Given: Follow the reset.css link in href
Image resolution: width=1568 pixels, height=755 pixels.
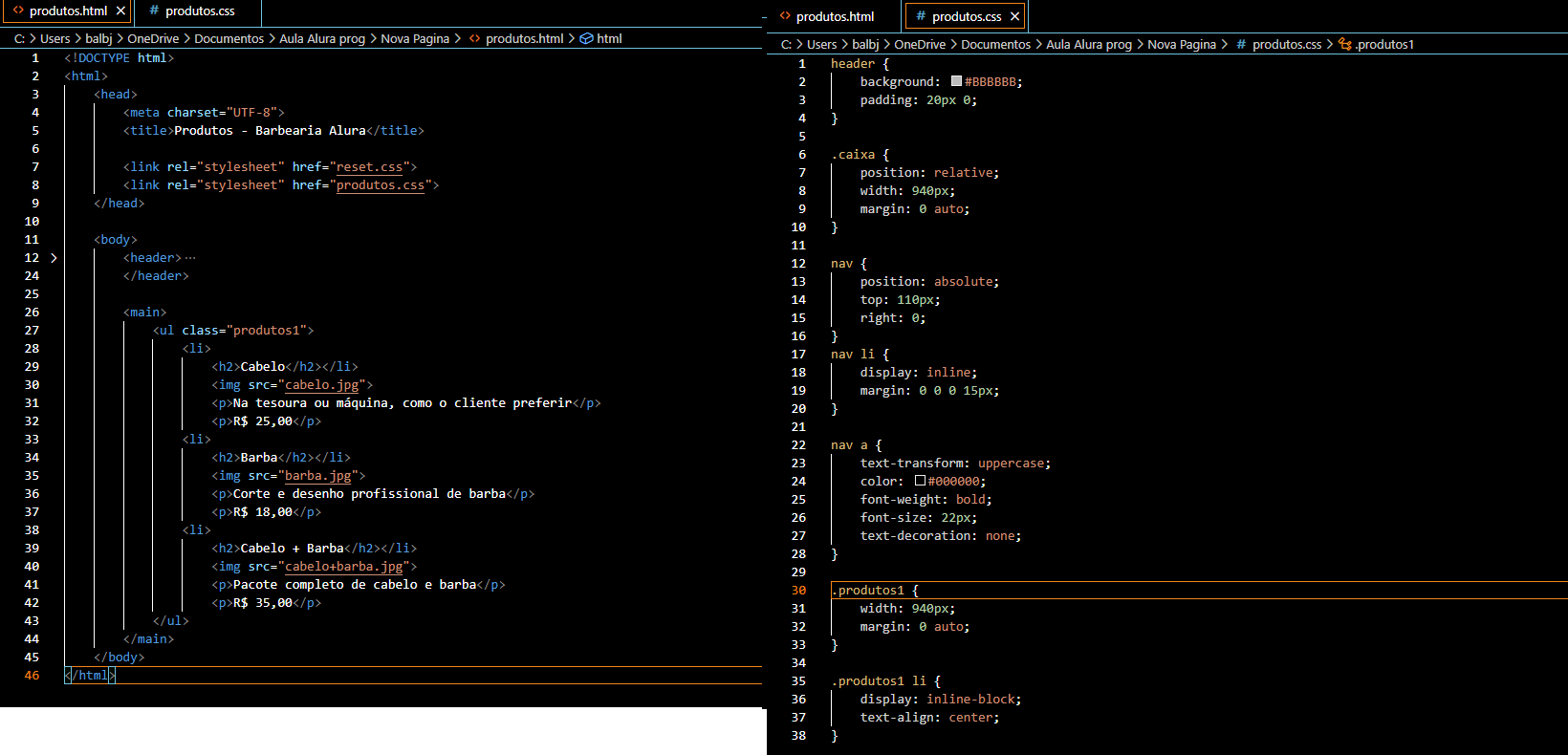Looking at the screenshot, I should tap(369, 167).
